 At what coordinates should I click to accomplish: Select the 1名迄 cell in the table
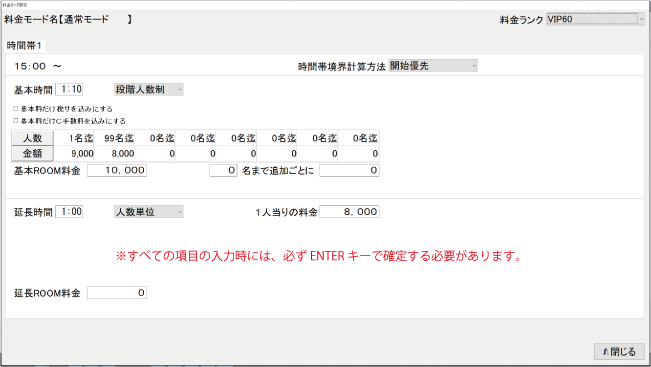[x=75, y=138]
